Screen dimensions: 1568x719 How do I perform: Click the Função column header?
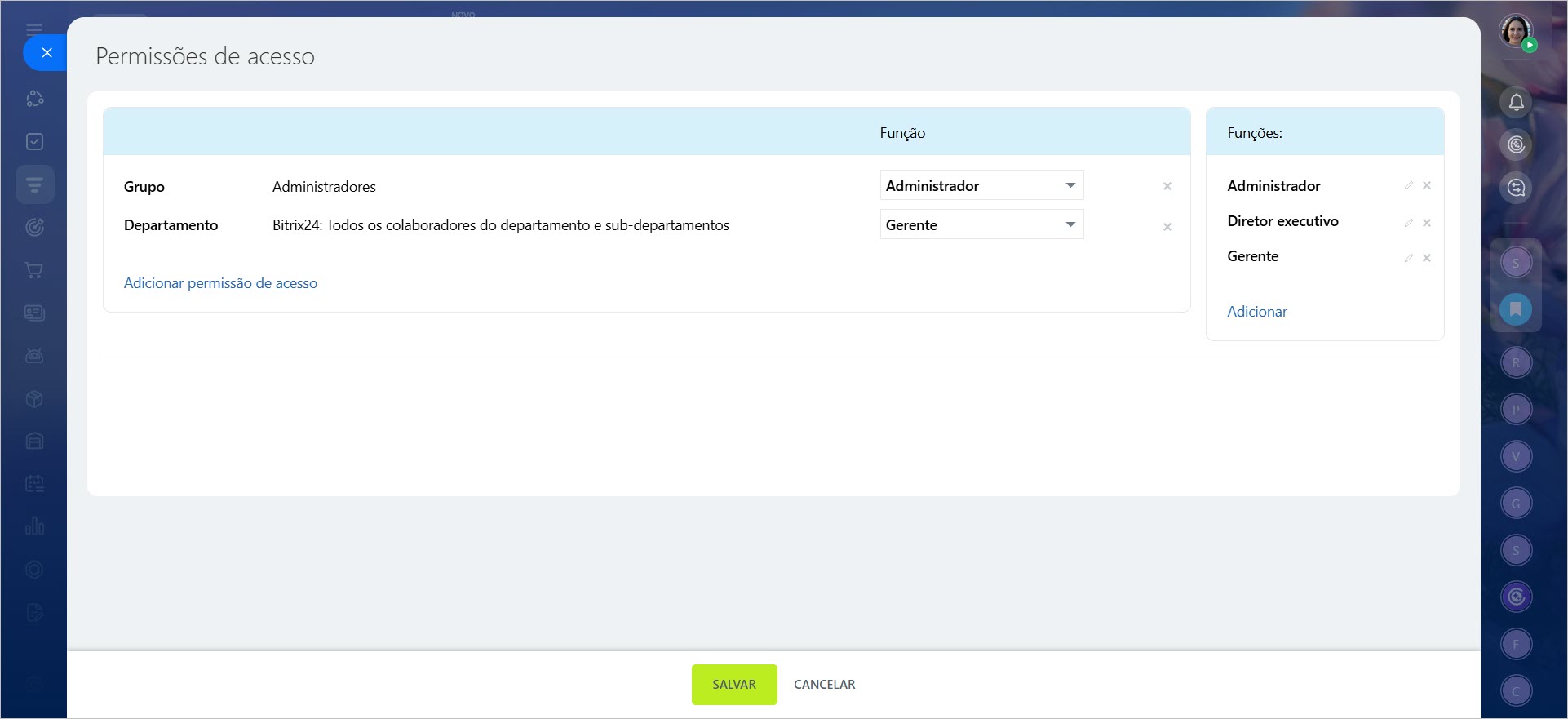pyautogui.click(x=902, y=132)
